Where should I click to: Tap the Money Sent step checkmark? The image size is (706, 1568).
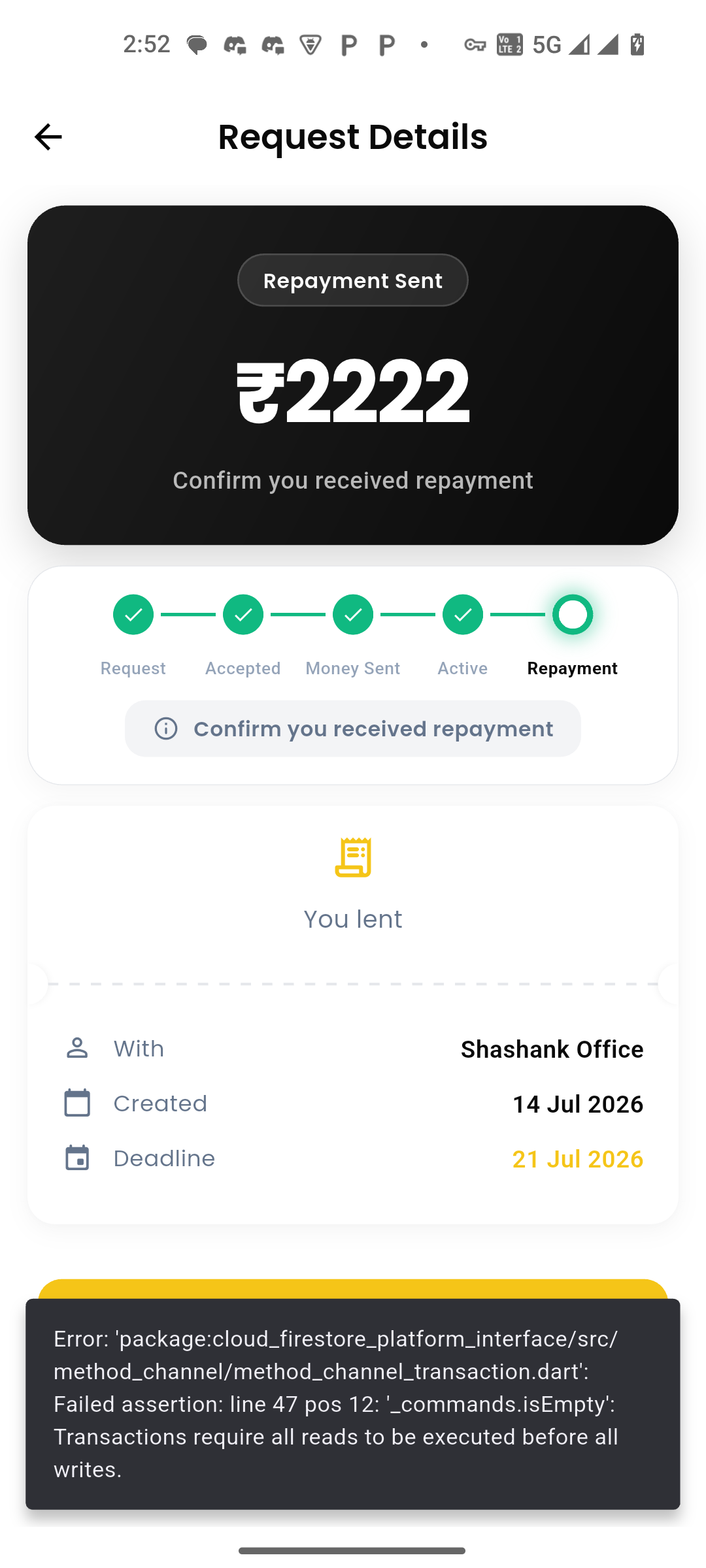pos(353,615)
